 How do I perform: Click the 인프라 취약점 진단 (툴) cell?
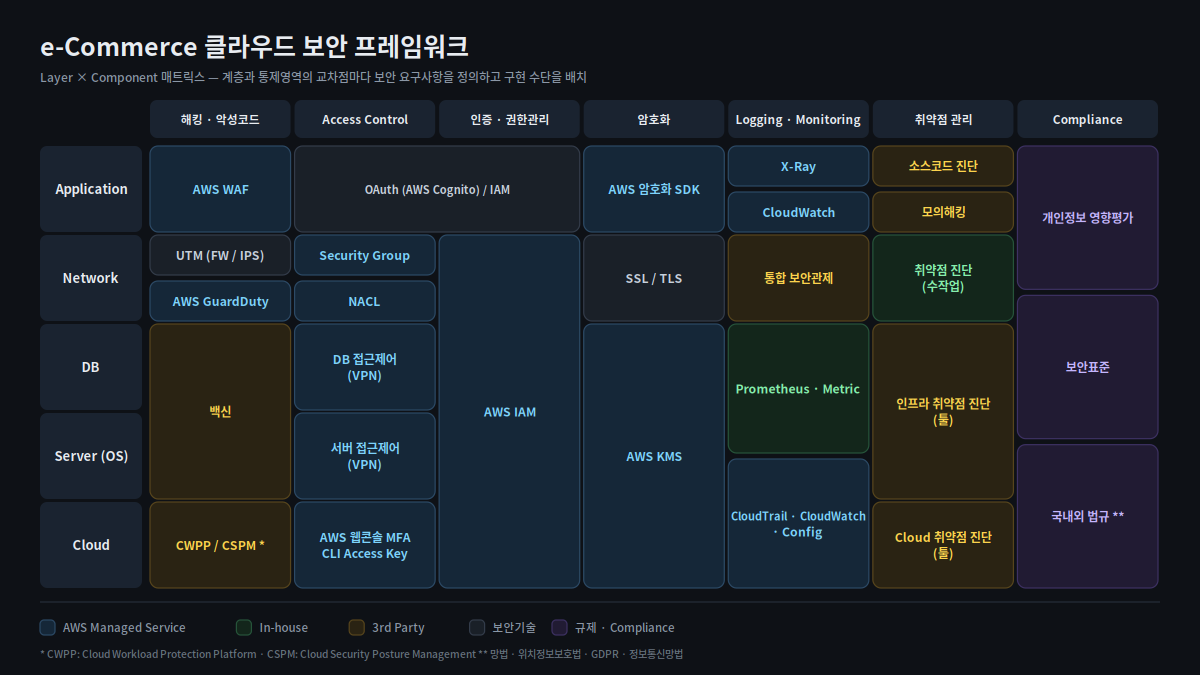point(943,412)
